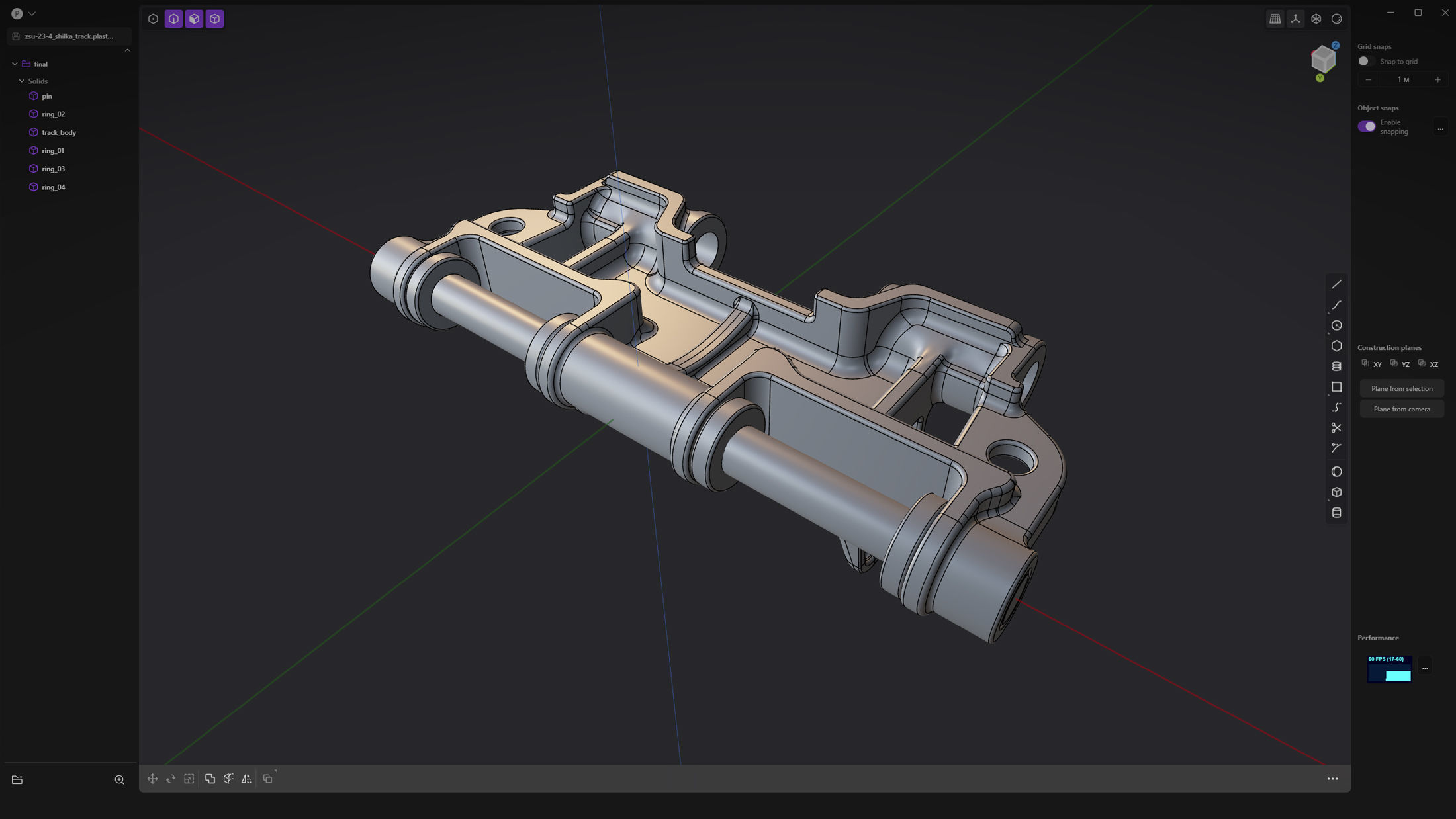Select the Center circle tool
Screen dimensions: 1456x819
coord(1336,325)
